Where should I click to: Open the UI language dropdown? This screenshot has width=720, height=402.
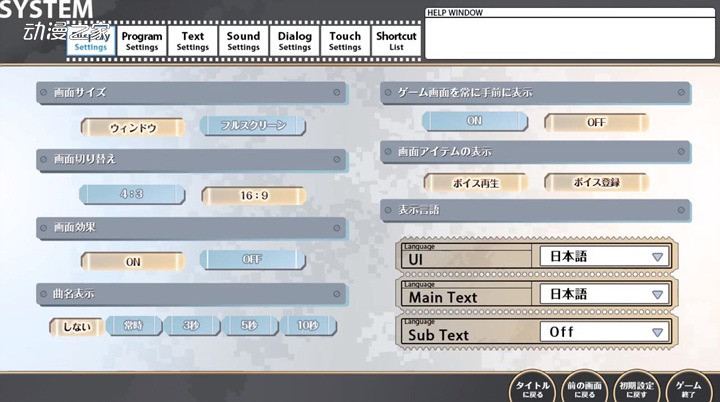coord(604,256)
